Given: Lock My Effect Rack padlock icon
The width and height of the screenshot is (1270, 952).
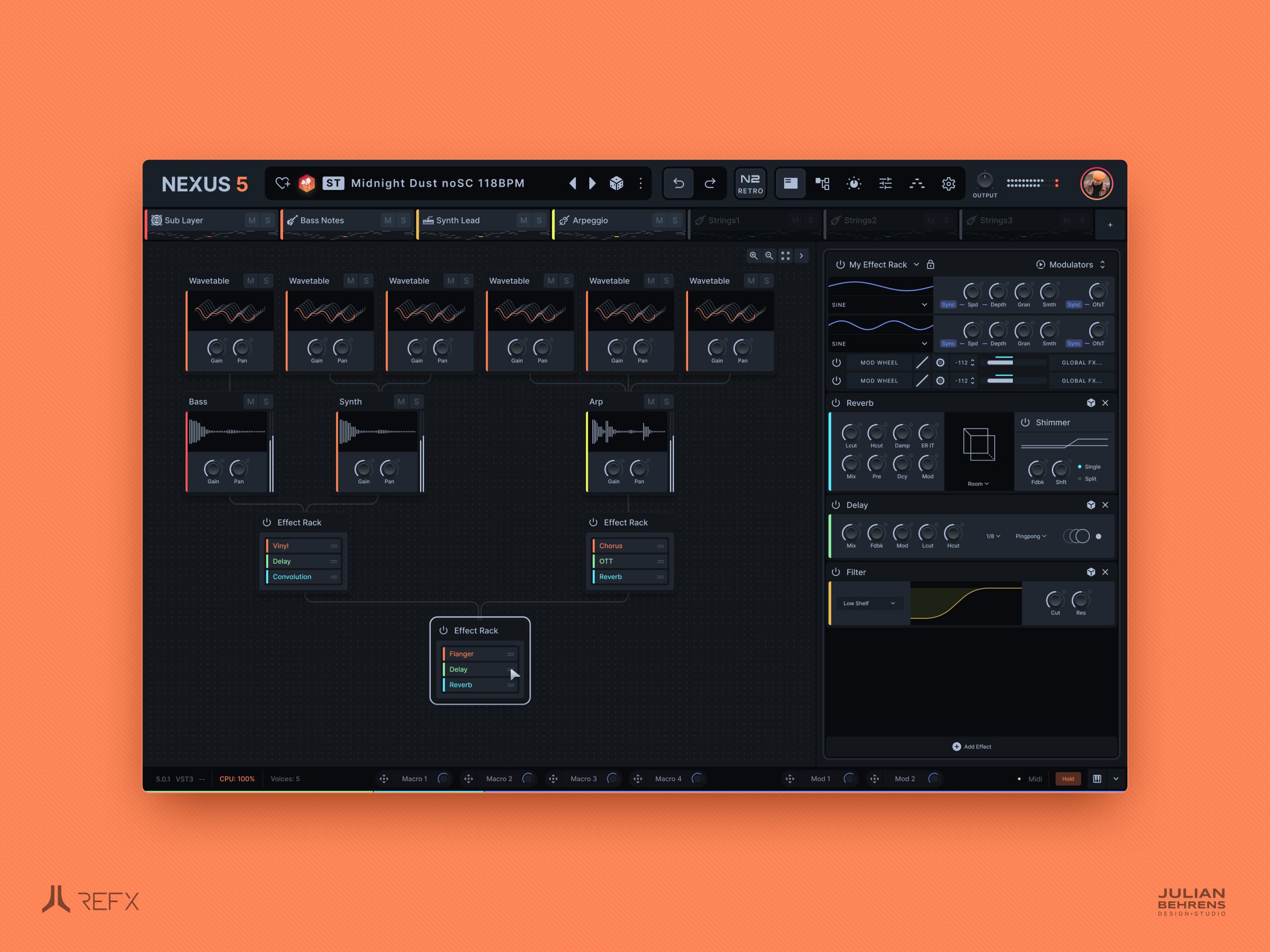Looking at the screenshot, I should 930,265.
